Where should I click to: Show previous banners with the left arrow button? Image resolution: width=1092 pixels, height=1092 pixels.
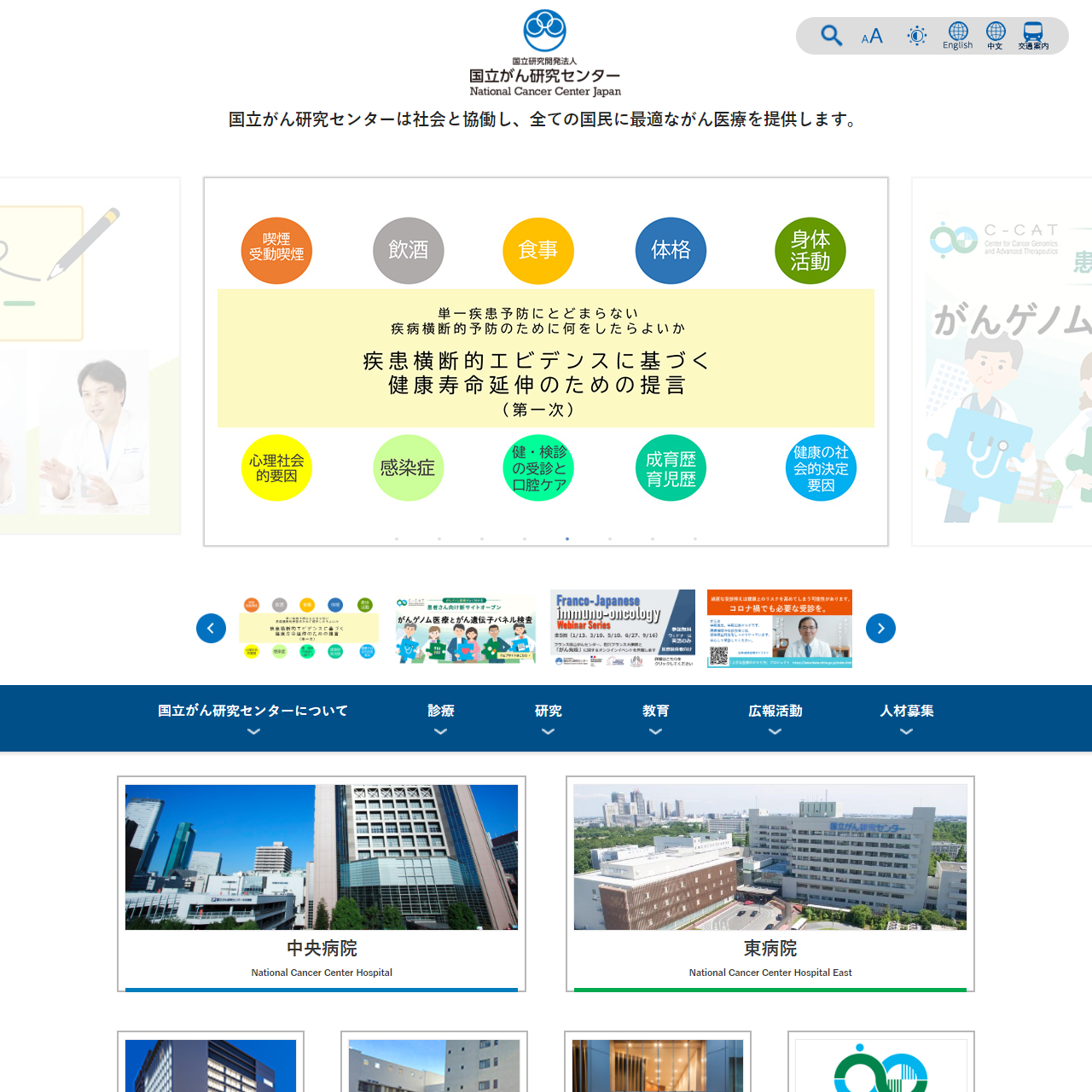(211, 629)
